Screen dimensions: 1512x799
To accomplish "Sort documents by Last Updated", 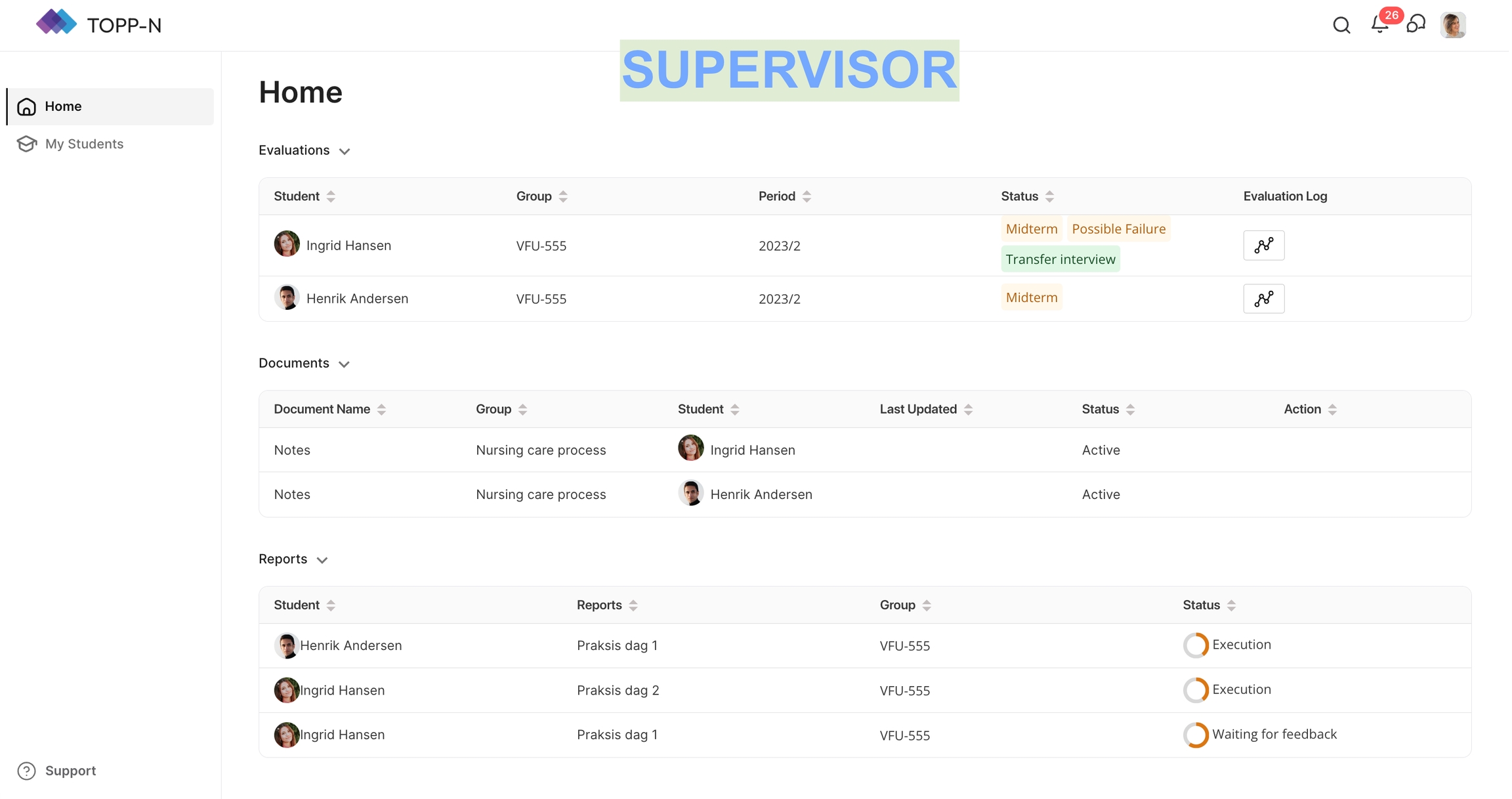I will [x=968, y=410].
